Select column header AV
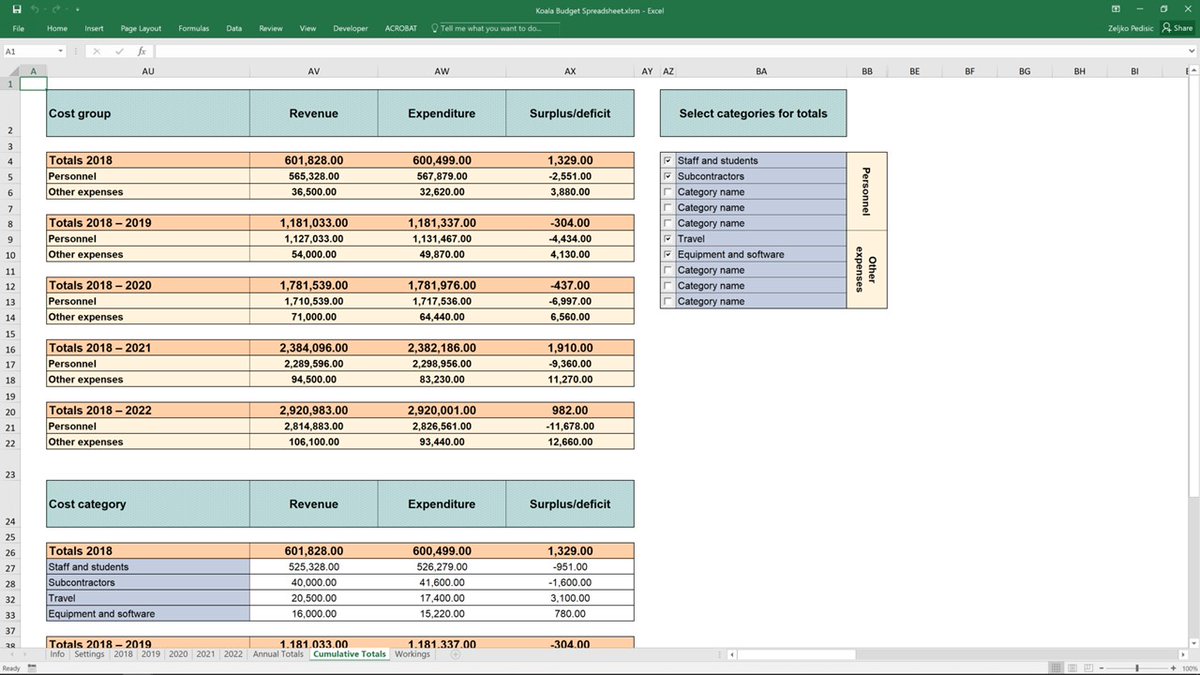The width and height of the screenshot is (1200, 675). point(313,71)
